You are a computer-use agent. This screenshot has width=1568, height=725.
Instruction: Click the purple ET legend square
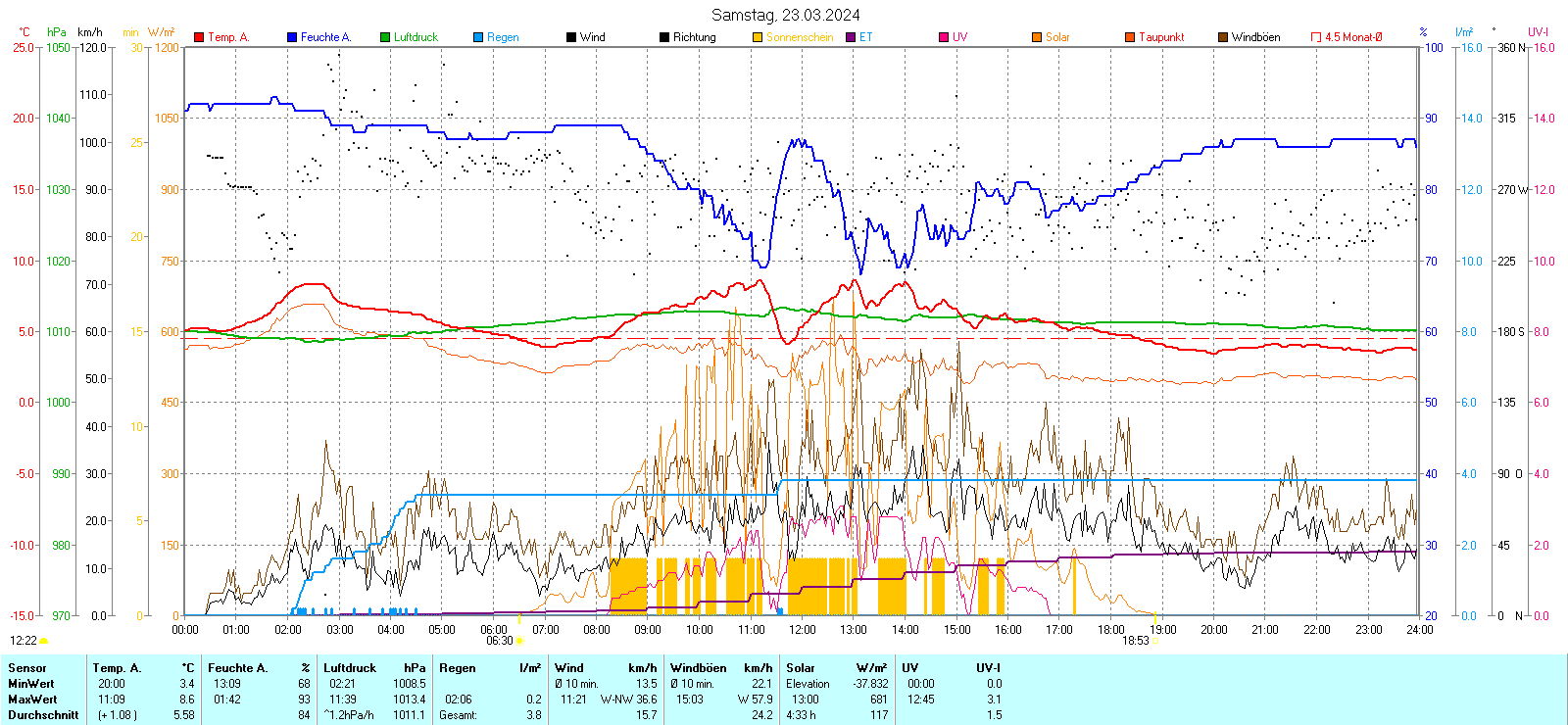851,37
